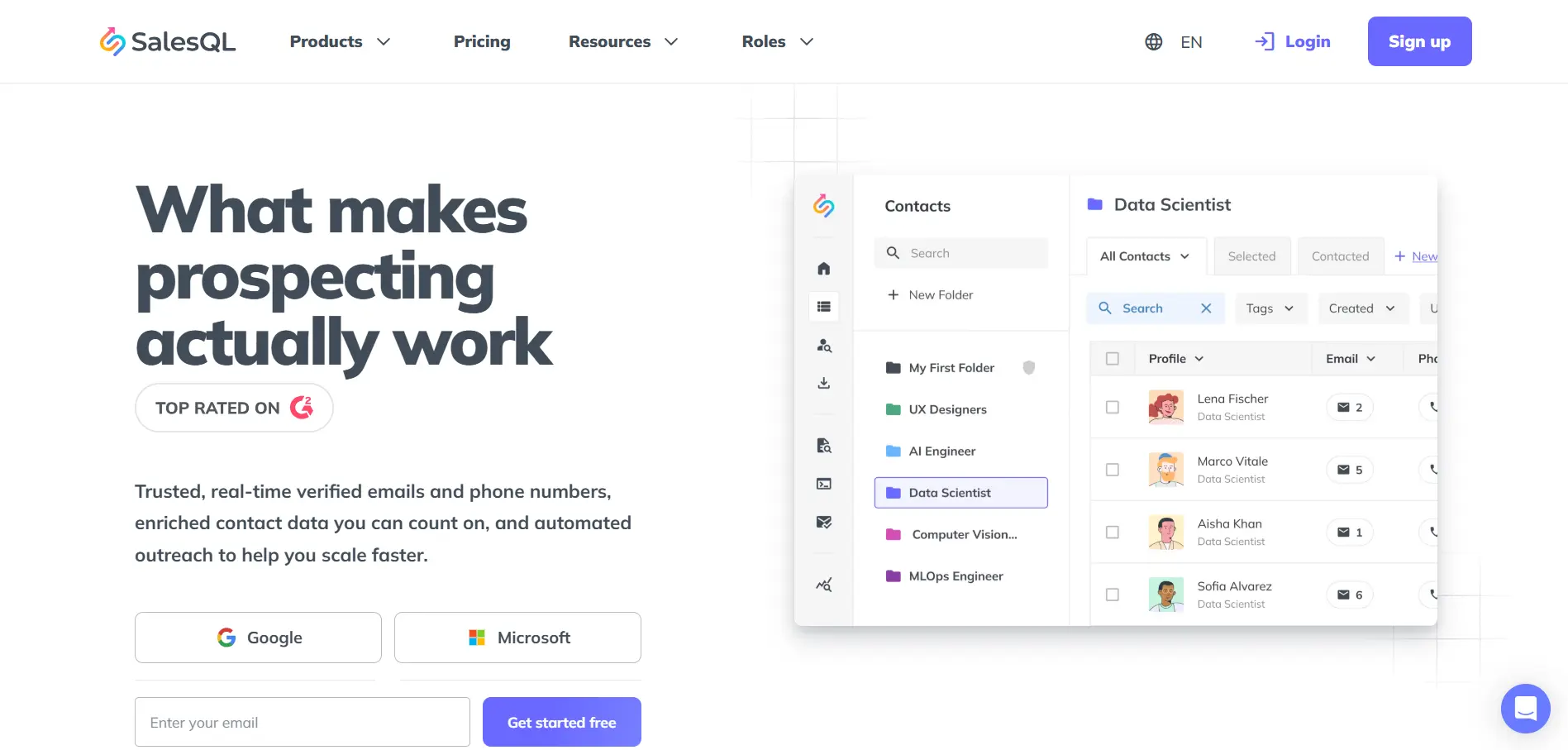Click the analytics search sidebar icon
The image size is (1568, 750).
824,585
